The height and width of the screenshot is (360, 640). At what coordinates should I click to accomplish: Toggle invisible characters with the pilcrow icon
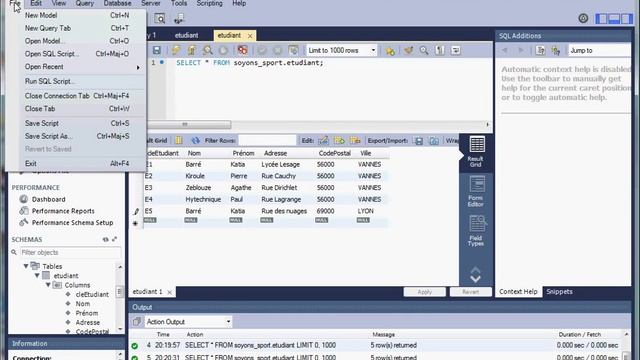[440, 50]
